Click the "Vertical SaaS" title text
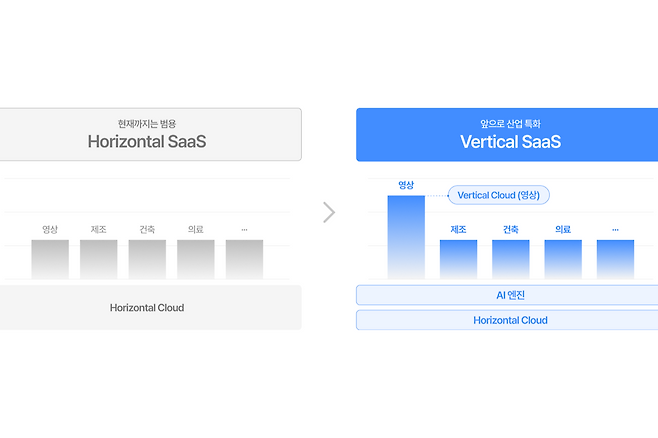 pyautogui.click(x=510, y=141)
